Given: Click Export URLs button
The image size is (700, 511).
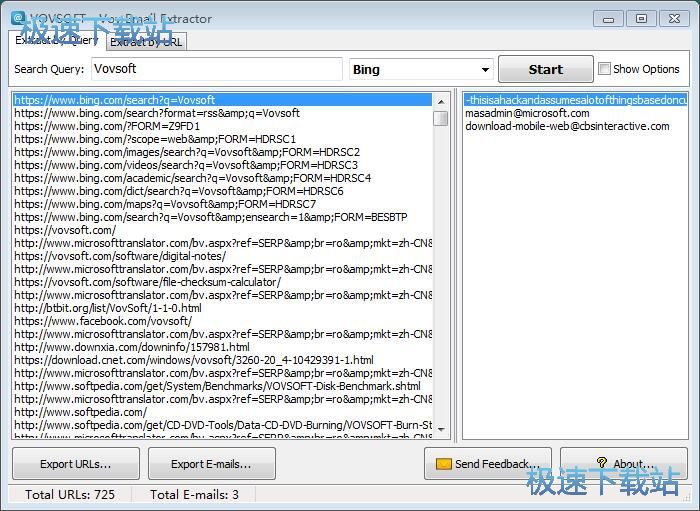Looking at the screenshot, I should point(76,464).
